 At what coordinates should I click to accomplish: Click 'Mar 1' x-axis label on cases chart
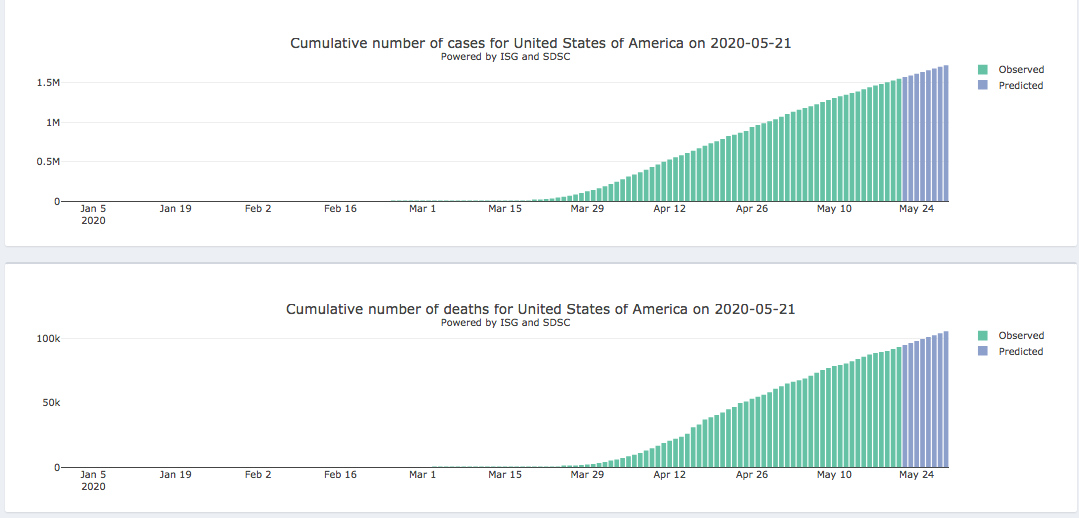422,209
